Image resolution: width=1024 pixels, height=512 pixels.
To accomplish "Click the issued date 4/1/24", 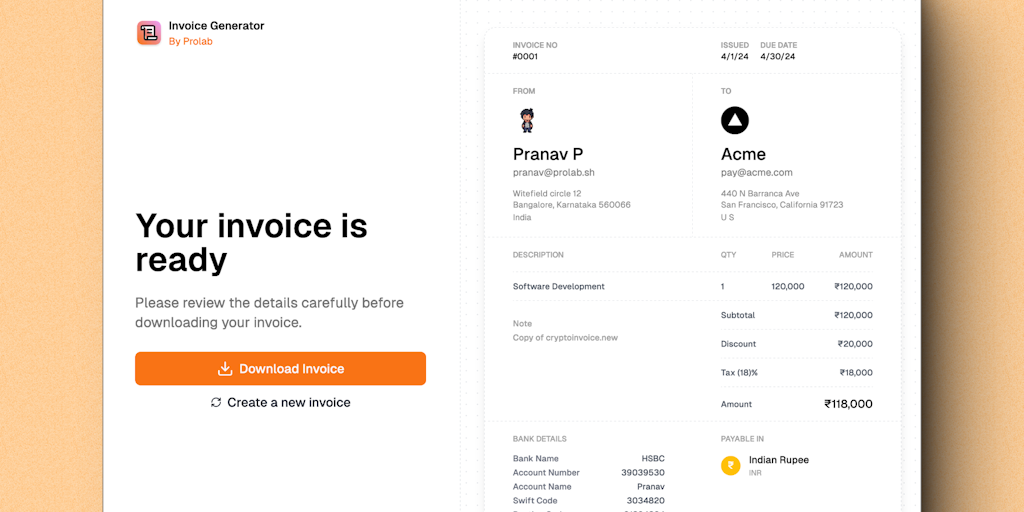I will [x=734, y=57].
